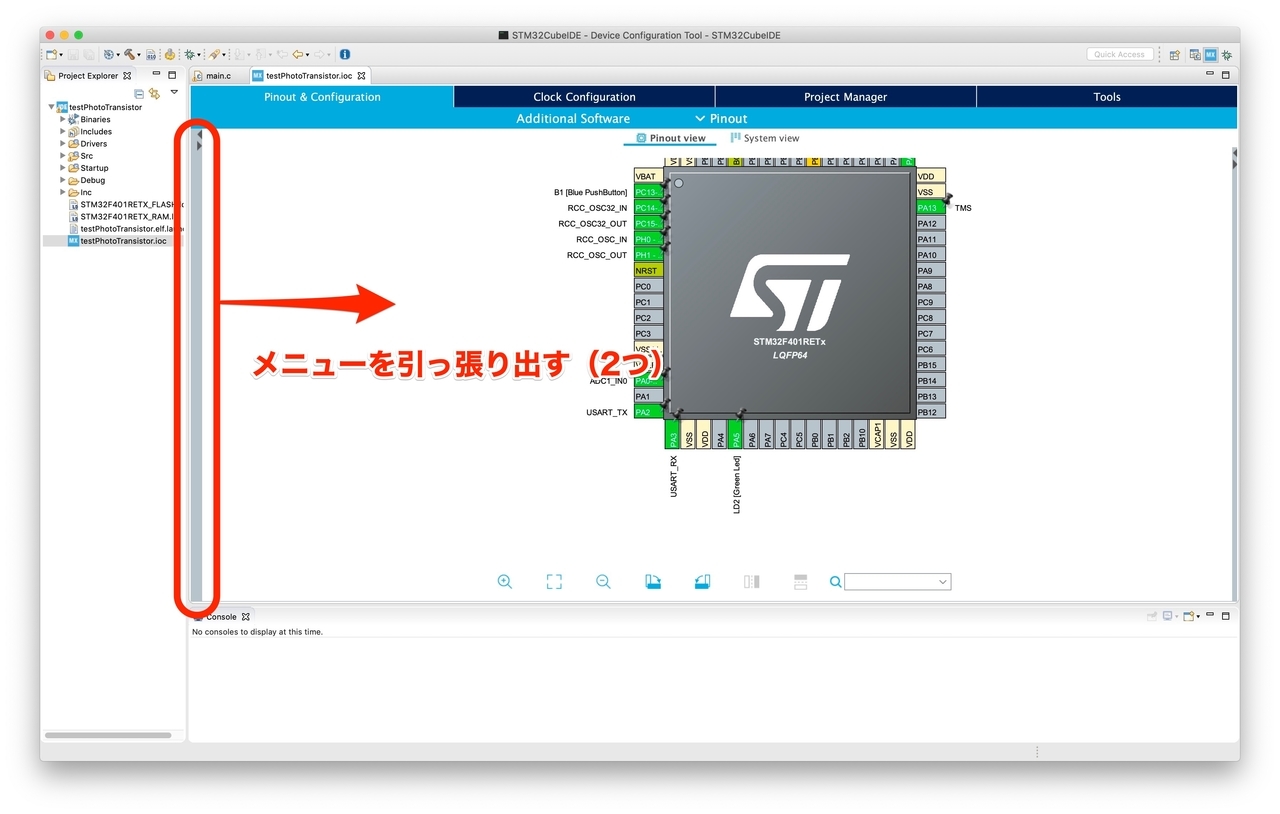The height and width of the screenshot is (814, 1280).
Task: Minimize the Project Explorer panel
Action: pos(156,75)
